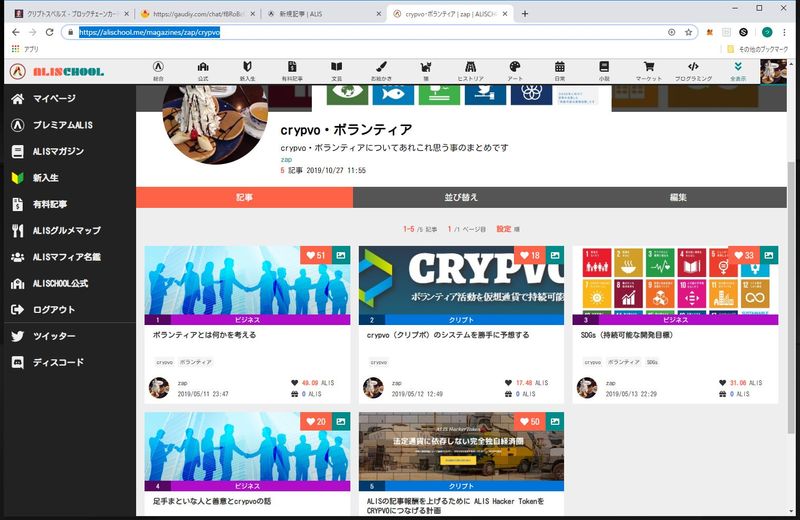Select the アート palette category icon

pos(515,71)
